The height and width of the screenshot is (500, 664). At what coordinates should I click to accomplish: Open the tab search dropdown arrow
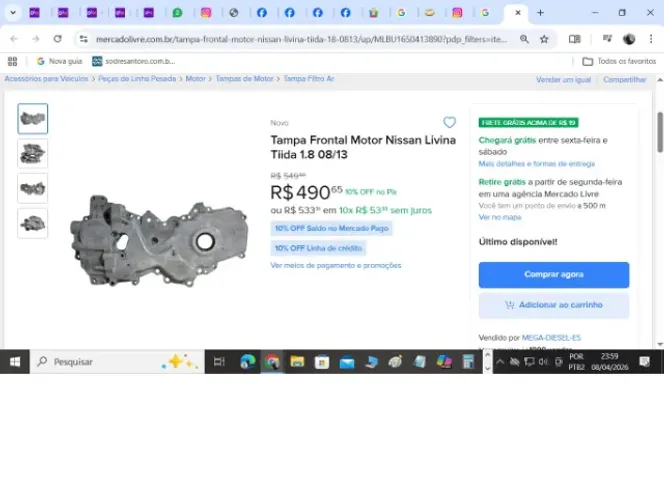click(x=13, y=13)
